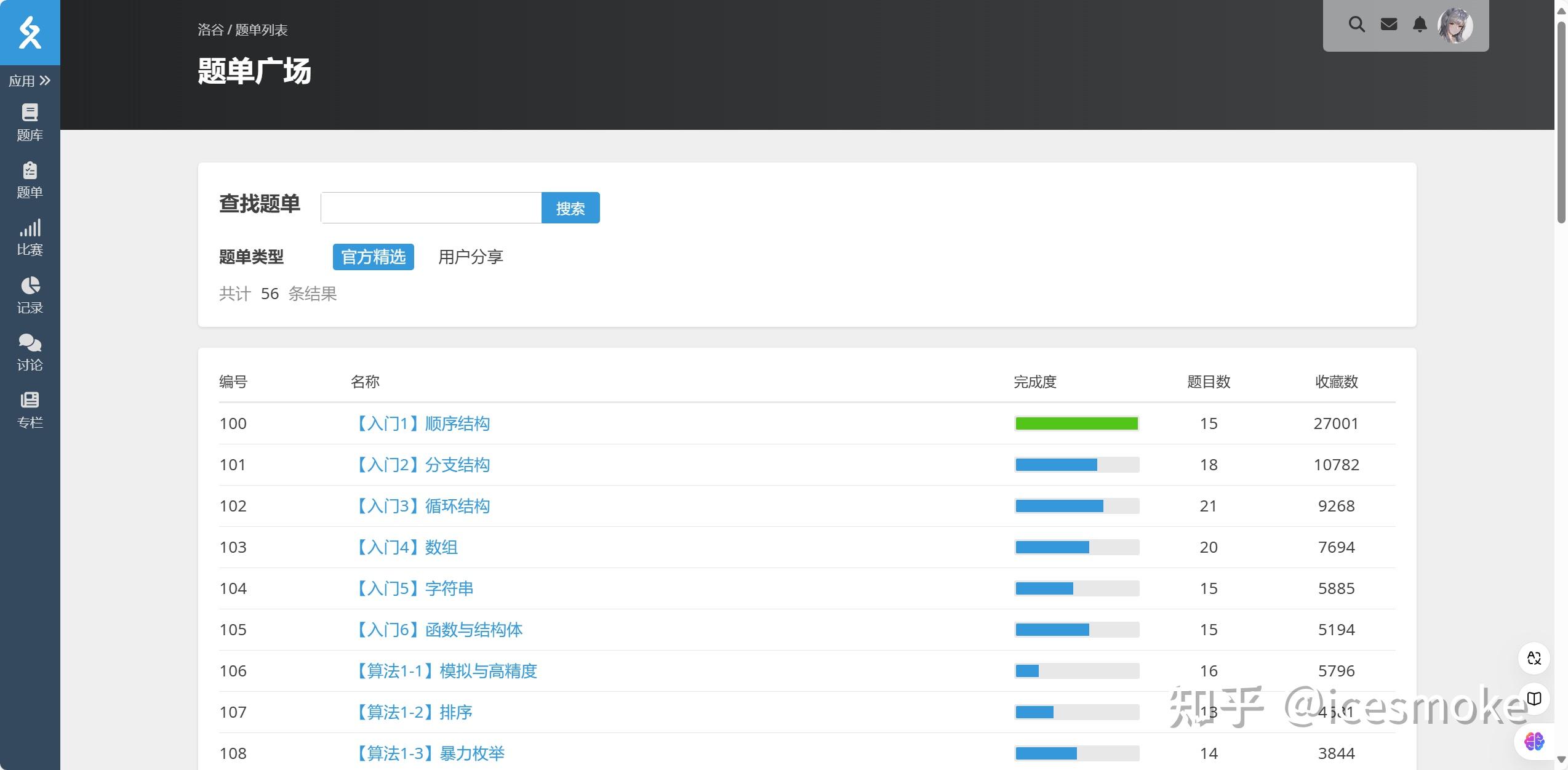The image size is (1568, 770).
Task: Select the 官方精选 list type
Action: tap(373, 257)
